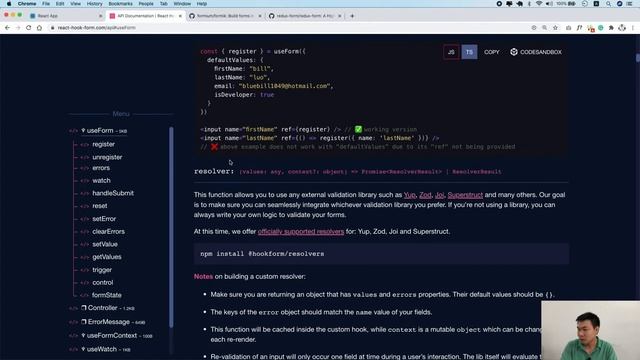Bookmark this page with the star icon
The width and height of the screenshot is (640, 360).
[556, 28]
